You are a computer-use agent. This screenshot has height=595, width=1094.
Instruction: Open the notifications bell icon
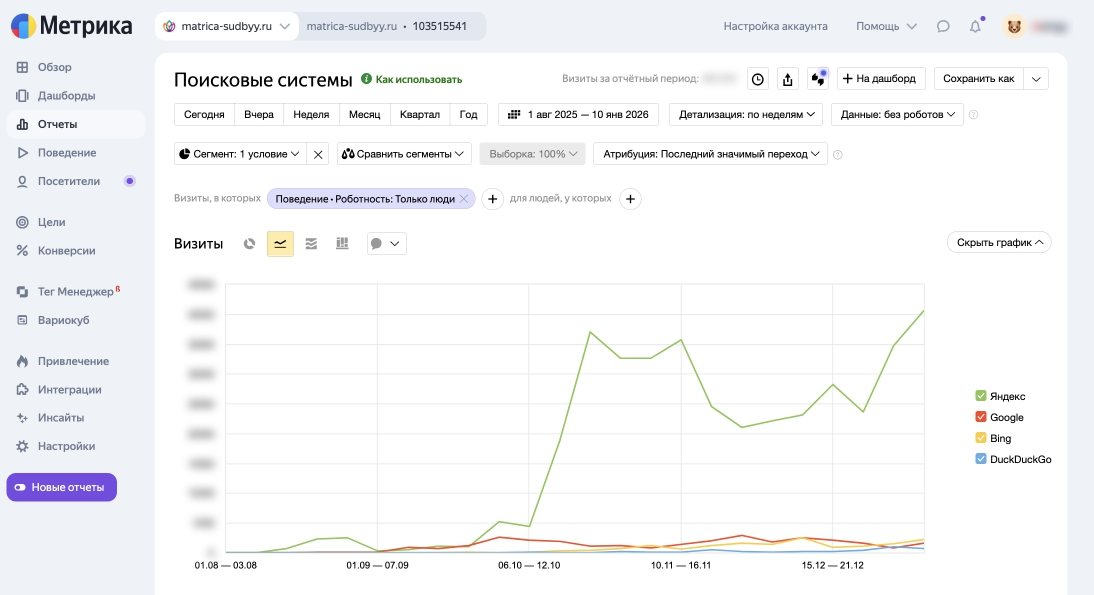coord(975,26)
